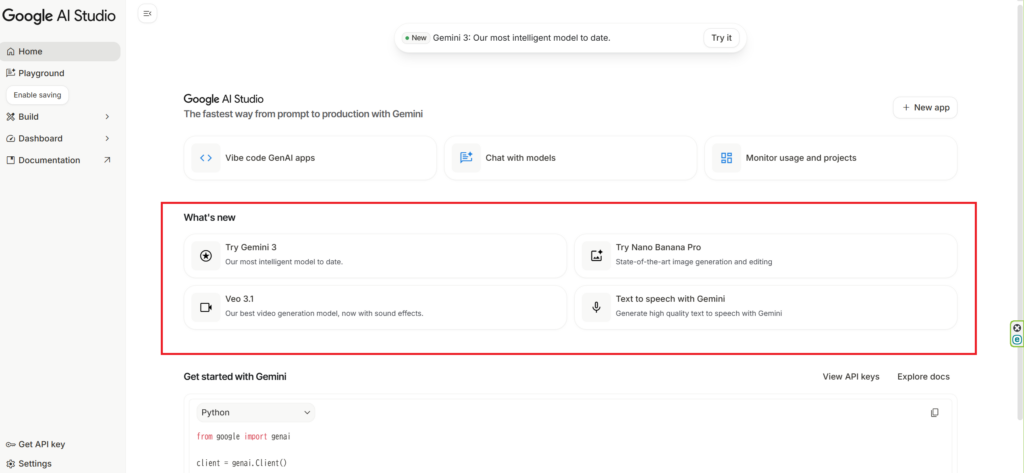
Task: Click the Veo 3.1 video camera icon
Action: [206, 307]
